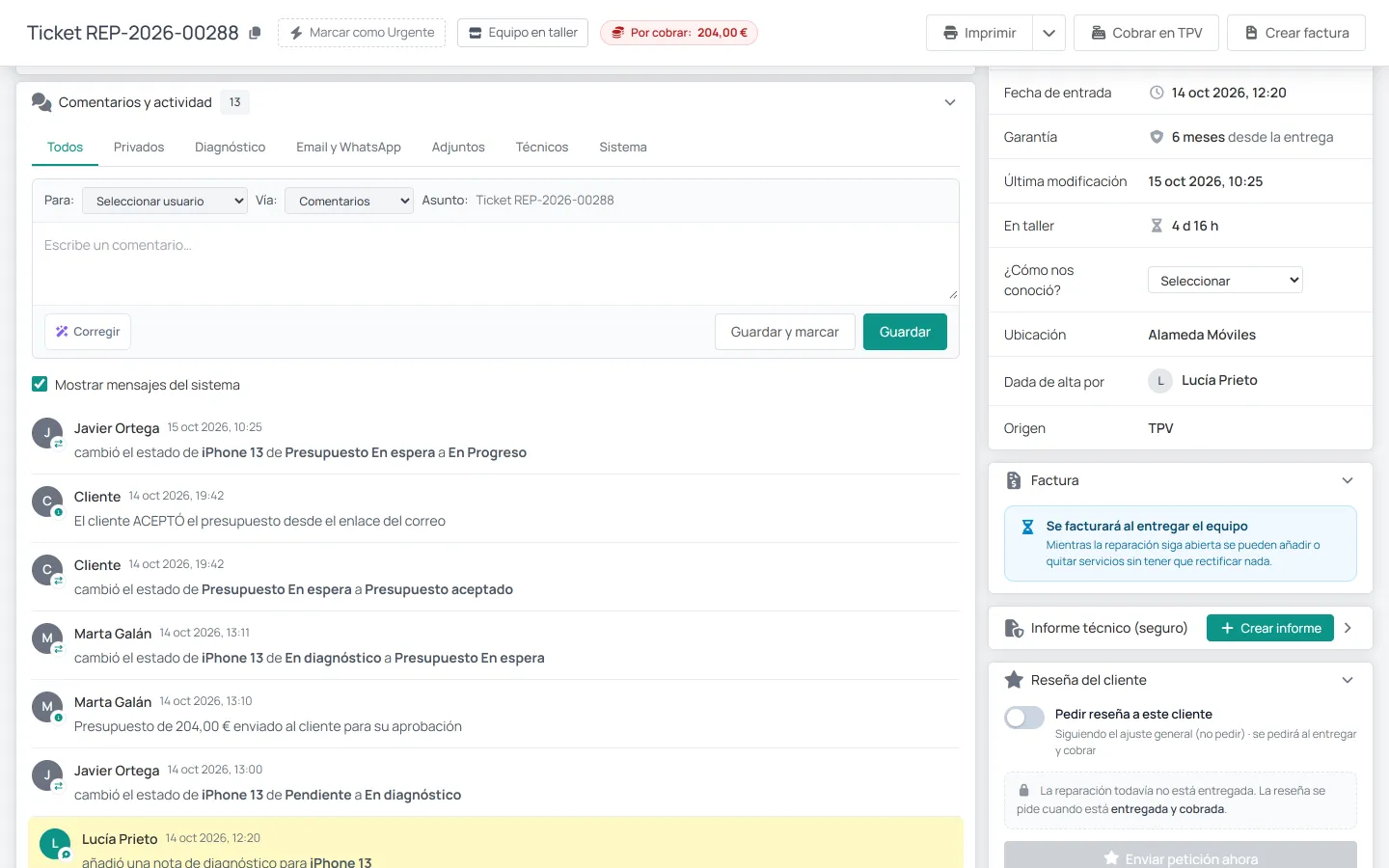Click Lucía Prieto avatar in highlighted note
This screenshot has height=868, width=1389.
pyautogui.click(x=55, y=844)
